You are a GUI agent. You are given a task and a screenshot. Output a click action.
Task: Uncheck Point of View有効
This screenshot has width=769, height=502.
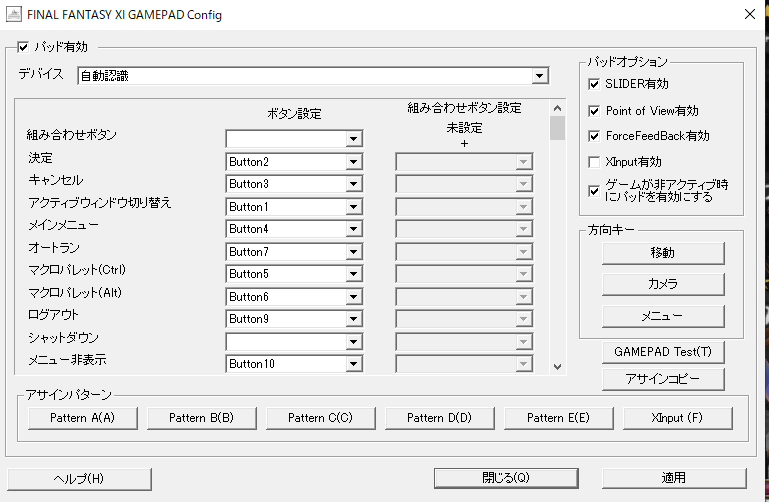coord(595,110)
